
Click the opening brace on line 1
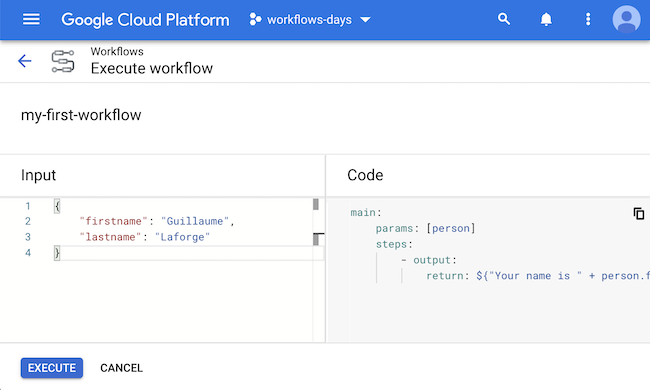point(57,206)
